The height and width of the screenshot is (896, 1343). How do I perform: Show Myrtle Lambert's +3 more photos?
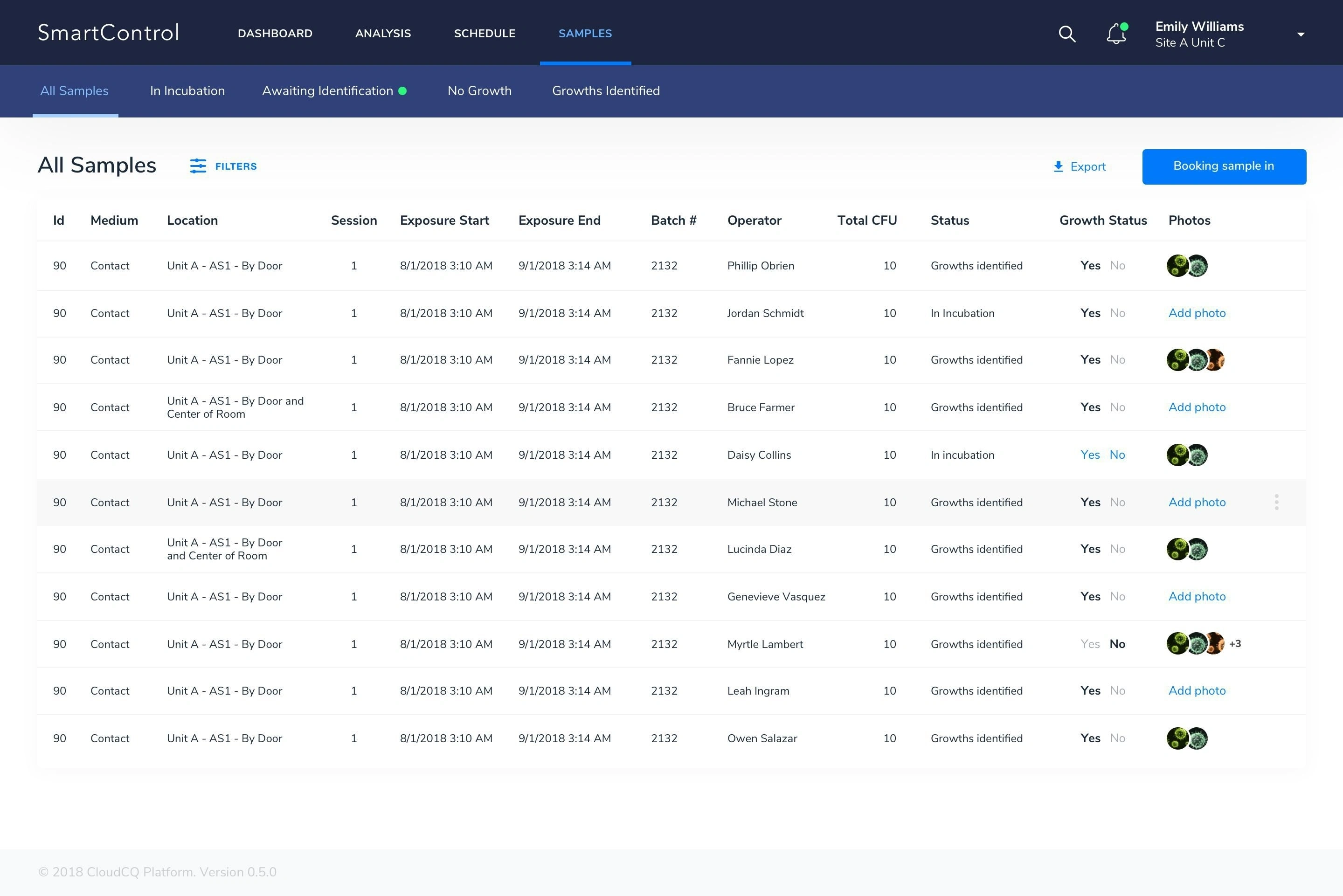(x=1235, y=644)
